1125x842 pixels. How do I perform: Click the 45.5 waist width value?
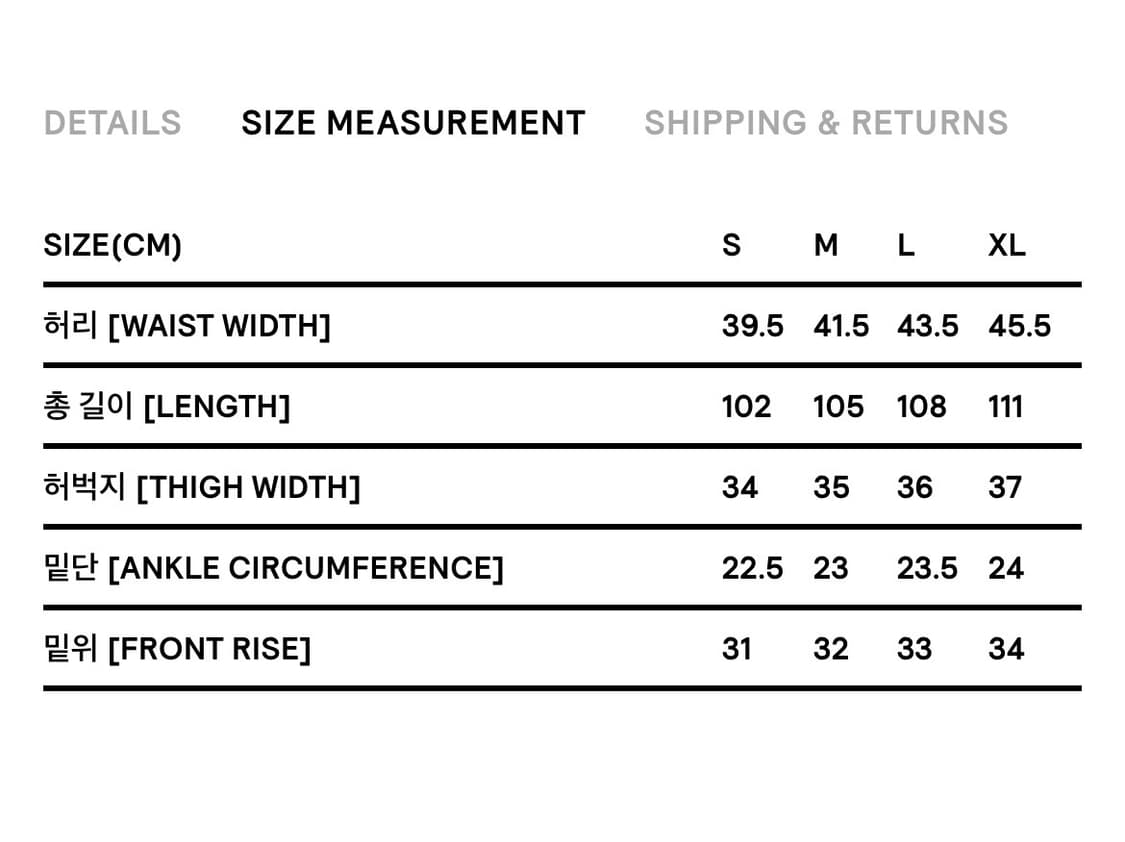(x=1019, y=326)
